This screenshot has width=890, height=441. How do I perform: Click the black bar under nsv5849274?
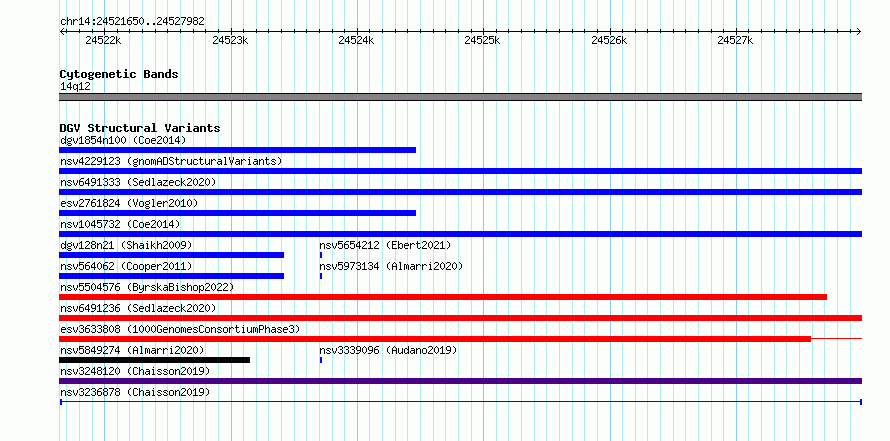pos(154,360)
